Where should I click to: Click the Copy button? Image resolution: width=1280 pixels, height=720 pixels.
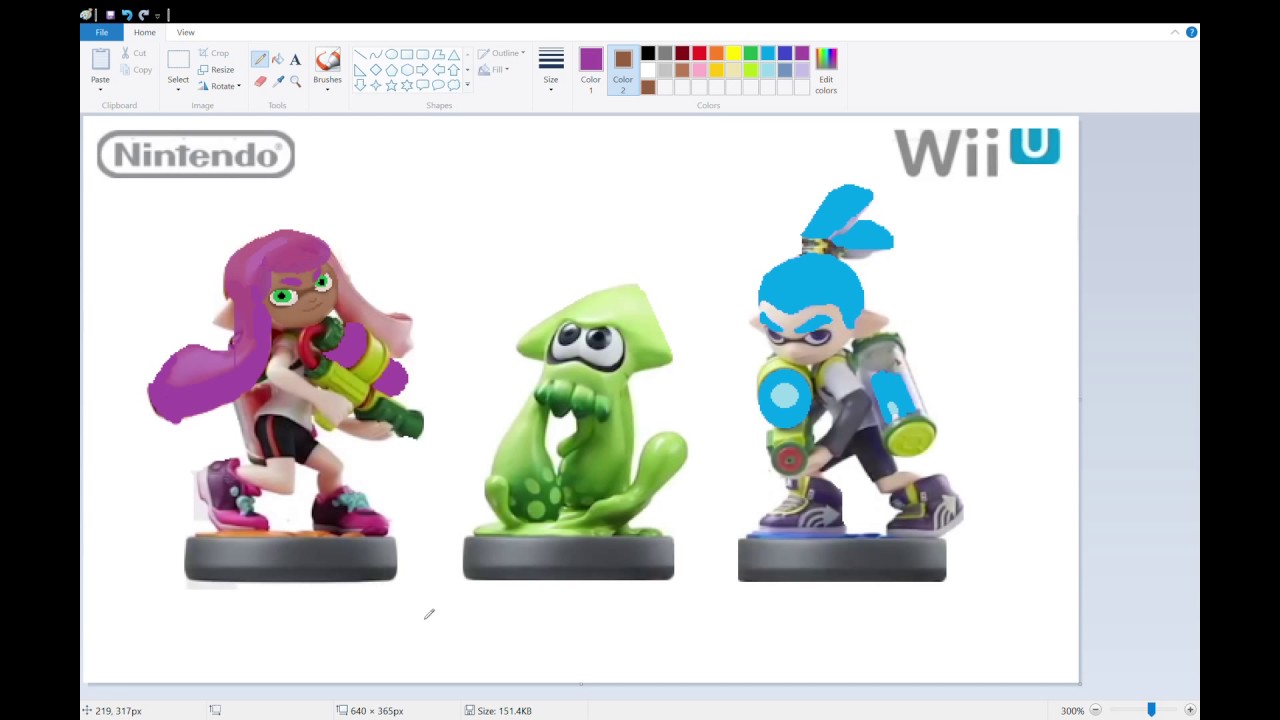(x=135, y=70)
